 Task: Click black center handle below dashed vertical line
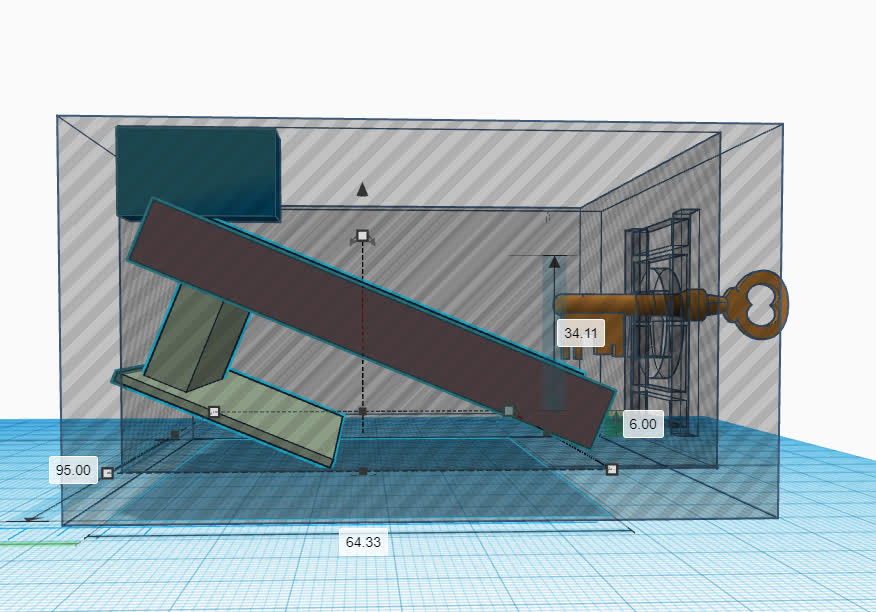point(363,412)
